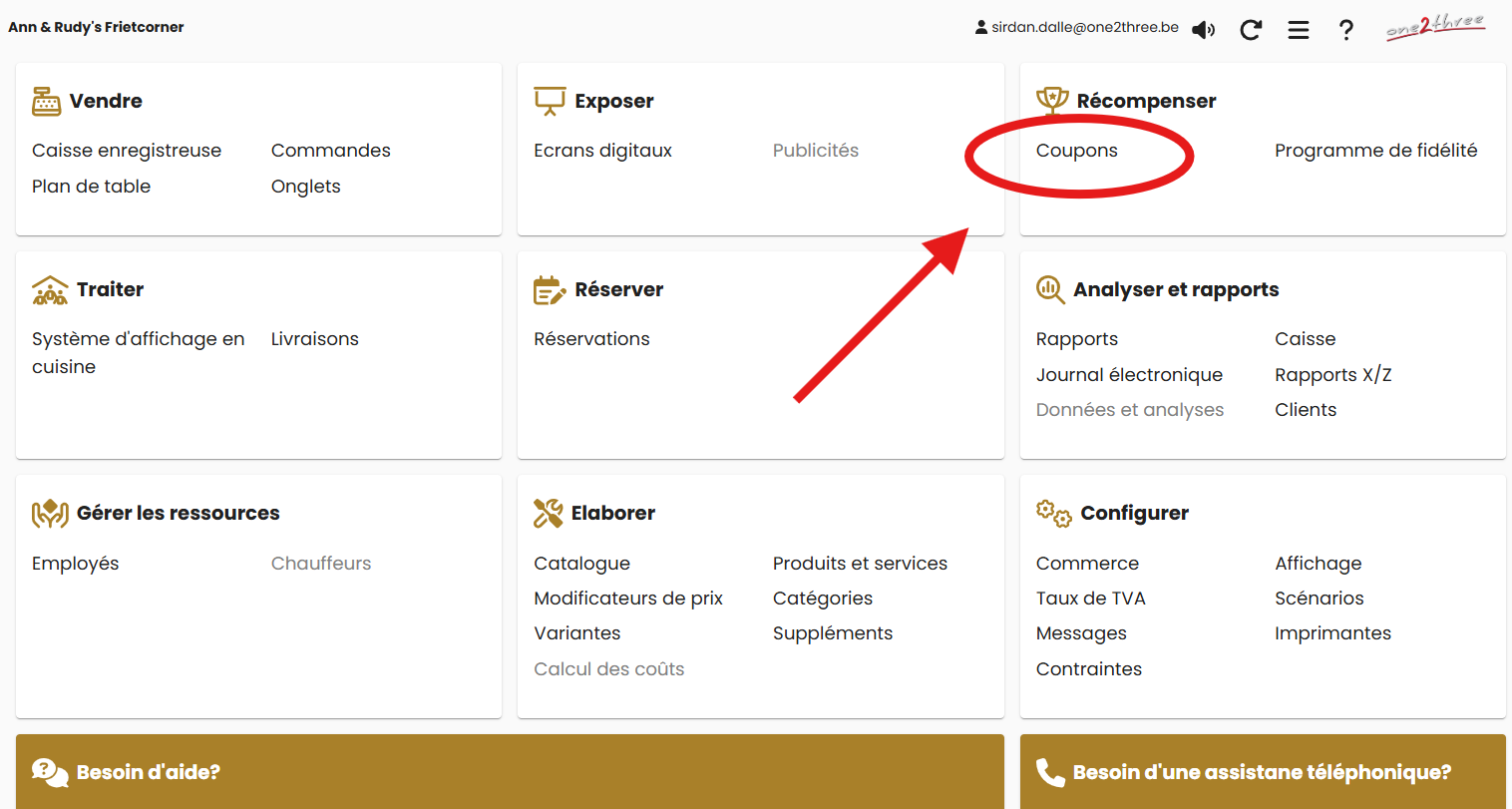The image size is (1512, 809).
Task: Navigate to Imprimantes settings
Action: (1332, 633)
